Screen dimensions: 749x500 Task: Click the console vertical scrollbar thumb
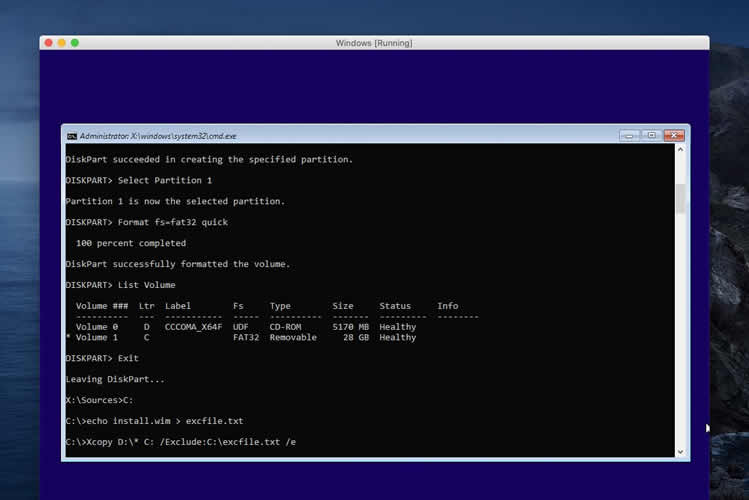pyautogui.click(x=680, y=198)
